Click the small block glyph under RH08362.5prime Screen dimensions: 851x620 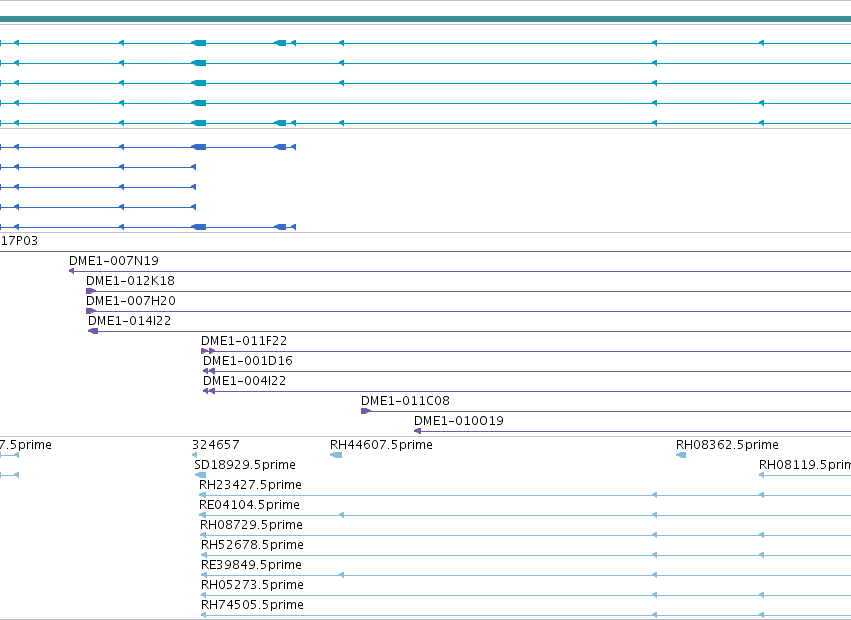point(681,455)
